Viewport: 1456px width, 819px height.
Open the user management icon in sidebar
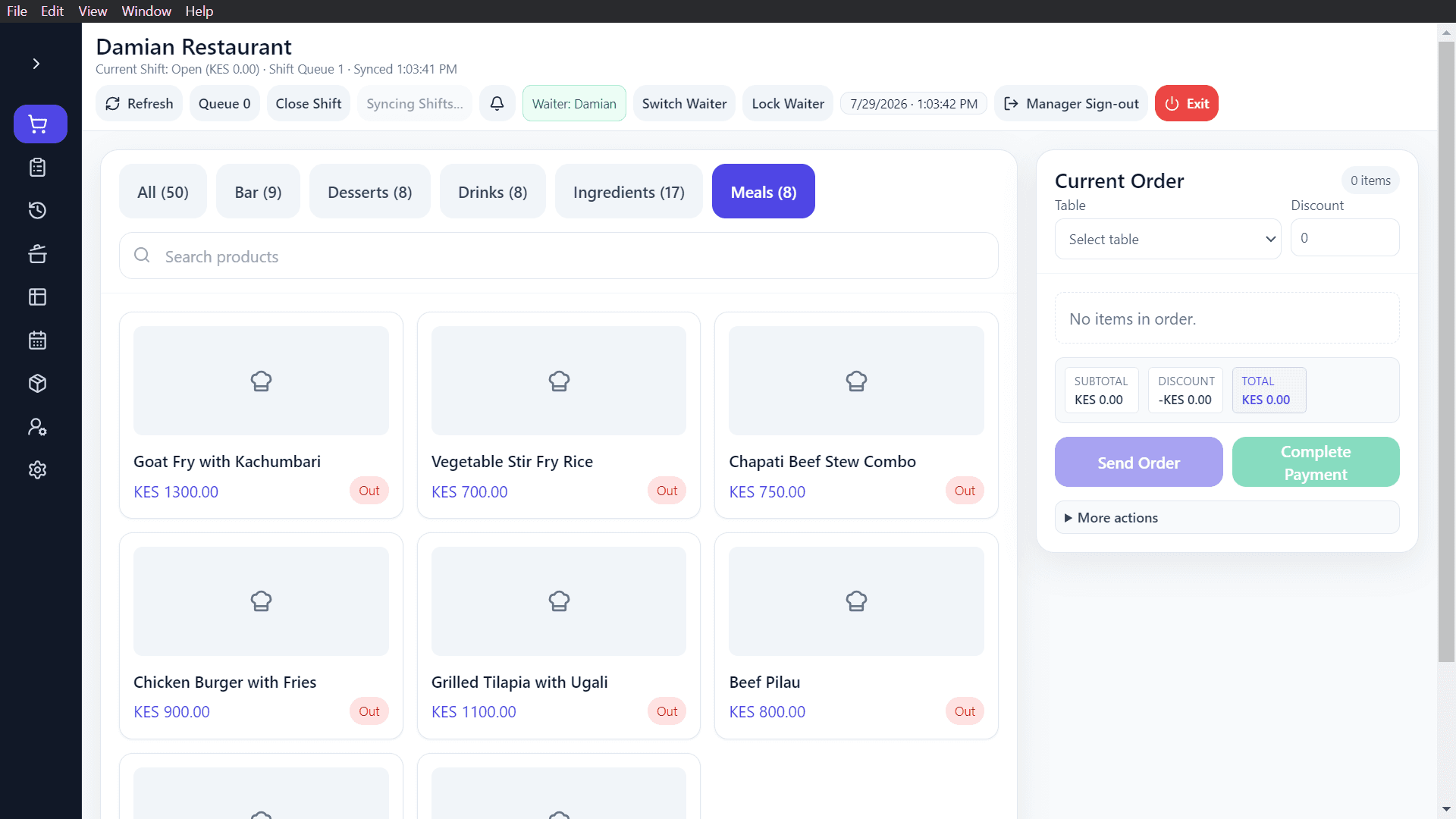(x=38, y=427)
